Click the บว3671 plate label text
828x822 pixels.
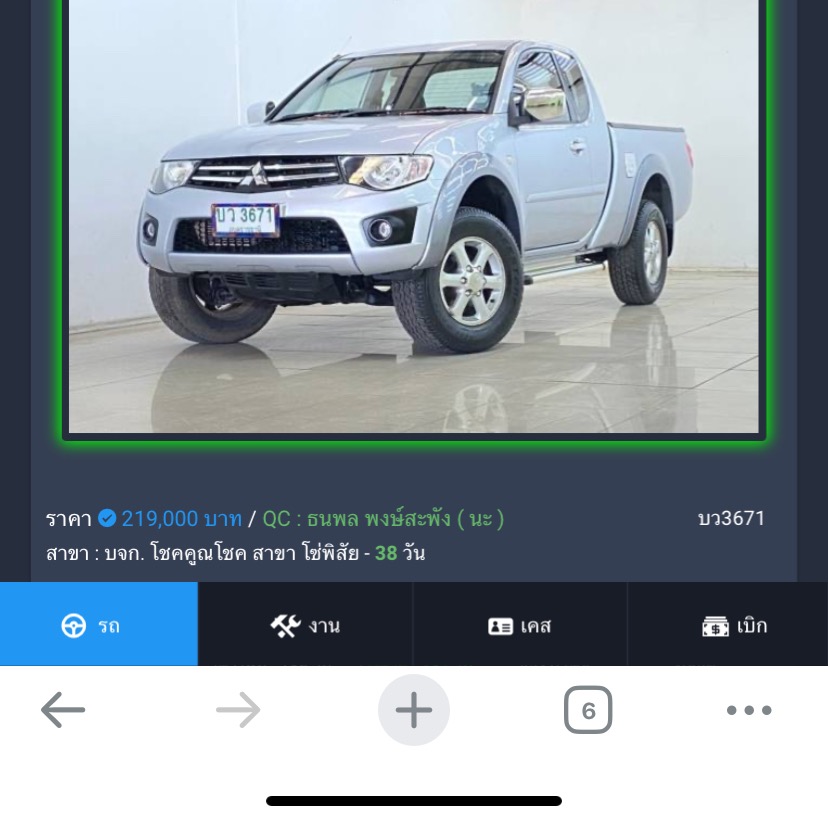coord(731,518)
